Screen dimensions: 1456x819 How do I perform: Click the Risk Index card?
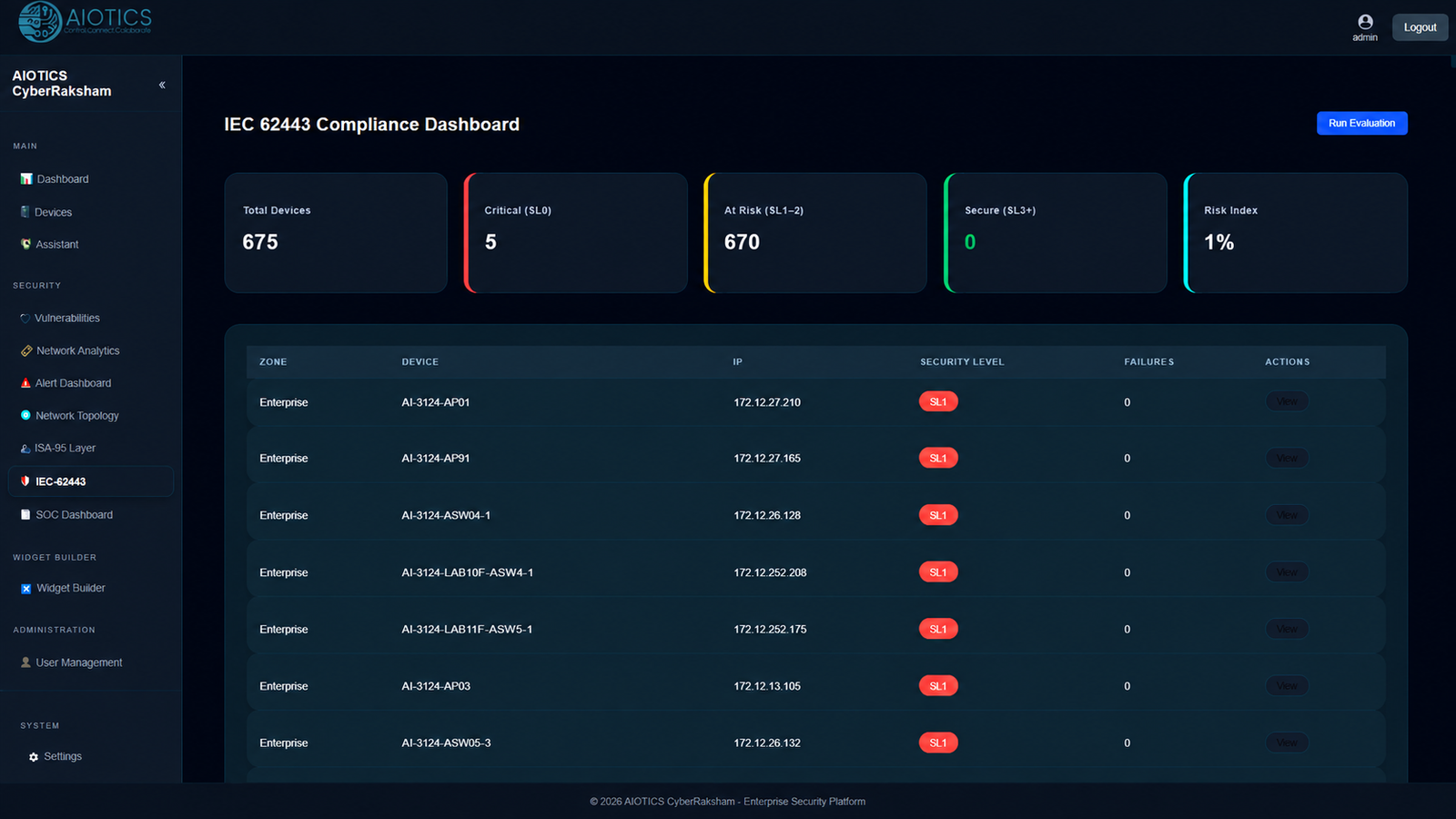(1296, 233)
